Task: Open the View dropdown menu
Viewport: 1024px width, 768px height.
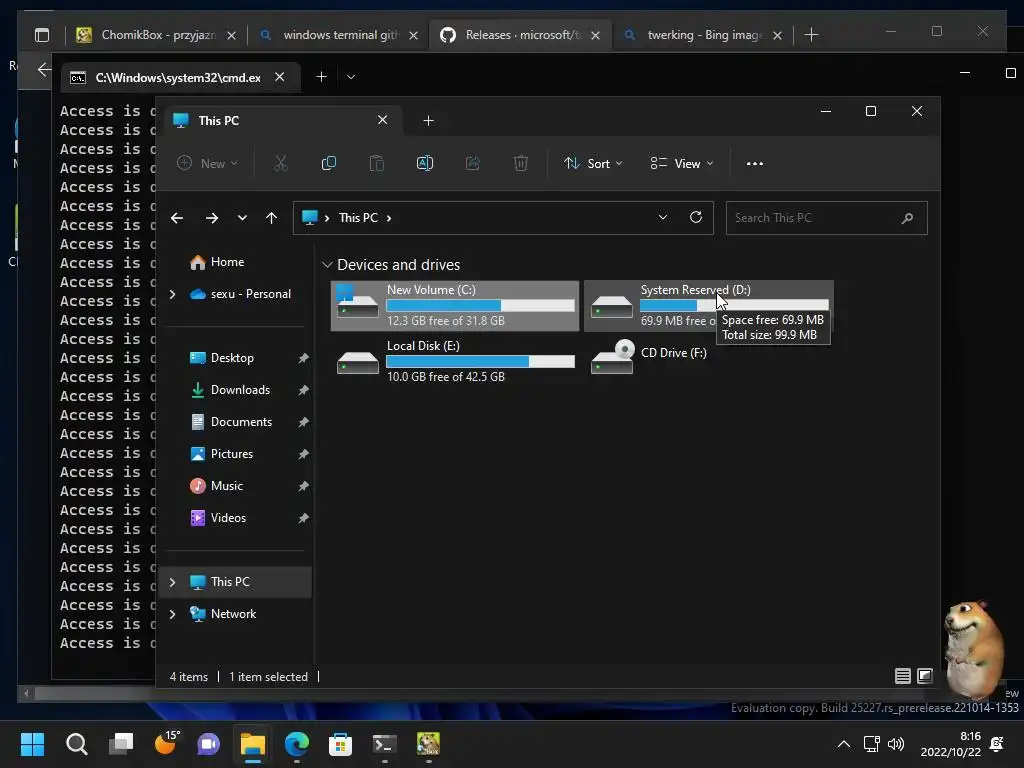Action: [x=681, y=163]
